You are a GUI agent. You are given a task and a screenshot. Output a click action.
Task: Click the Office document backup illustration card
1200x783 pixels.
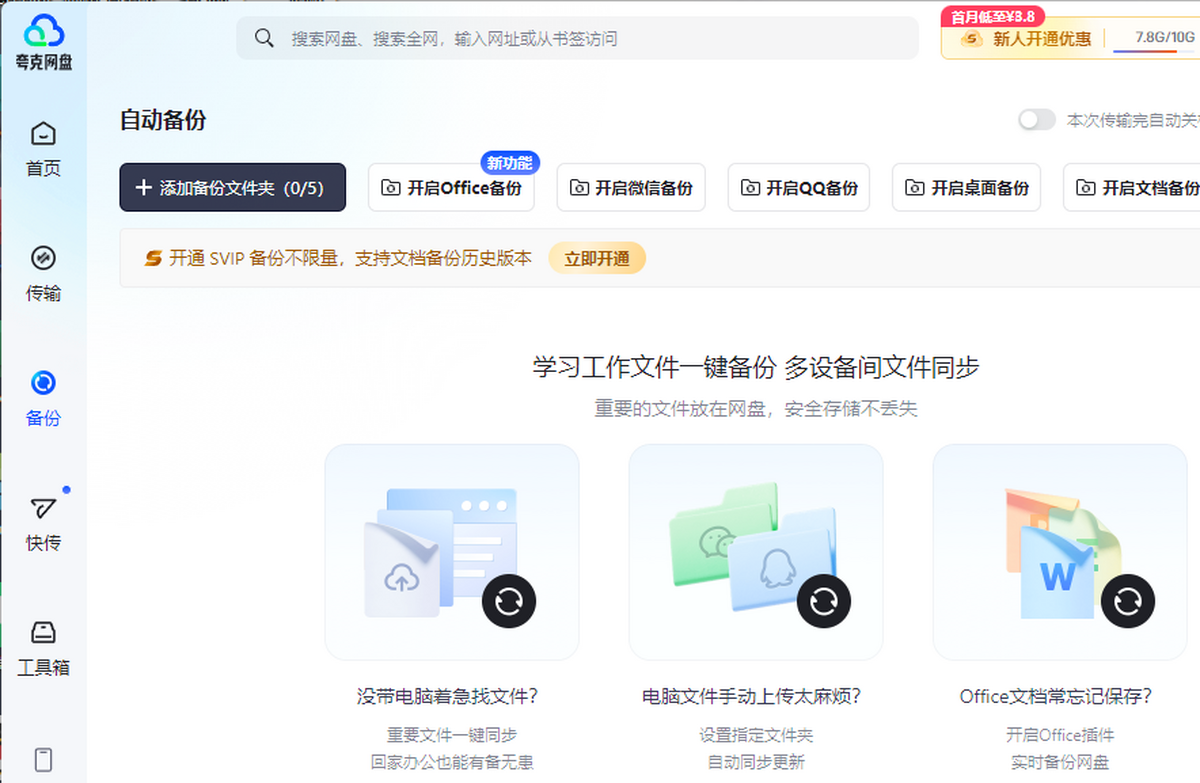coord(1059,552)
